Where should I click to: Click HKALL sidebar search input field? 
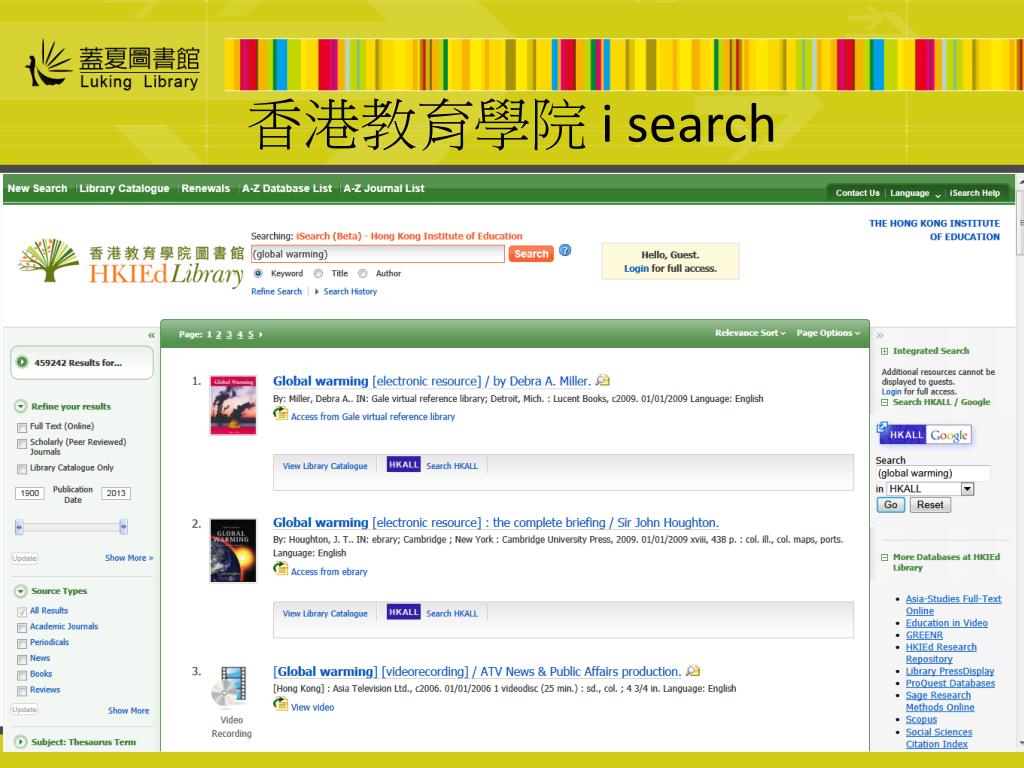tap(933, 473)
